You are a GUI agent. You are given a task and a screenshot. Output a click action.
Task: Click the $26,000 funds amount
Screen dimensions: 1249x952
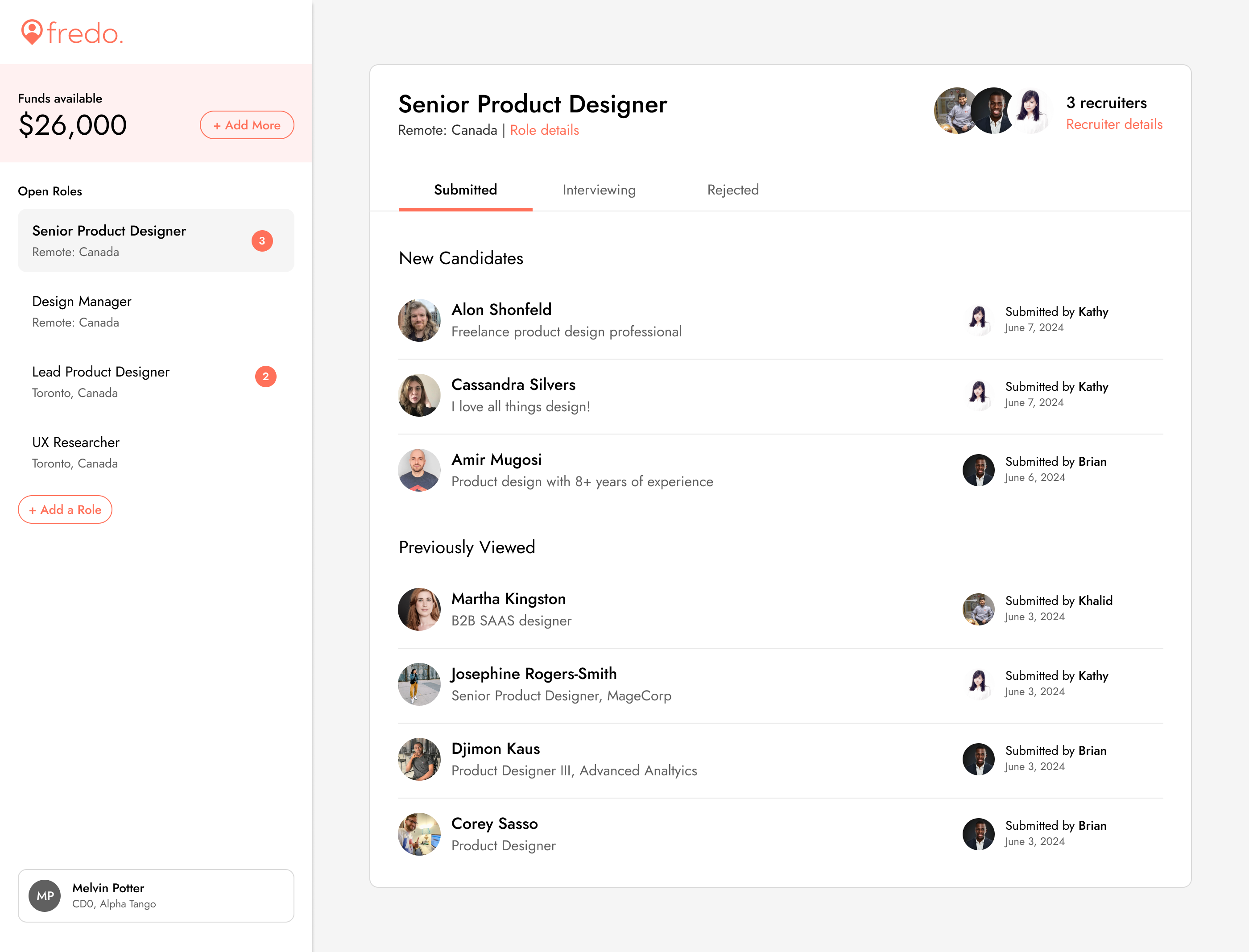click(73, 125)
